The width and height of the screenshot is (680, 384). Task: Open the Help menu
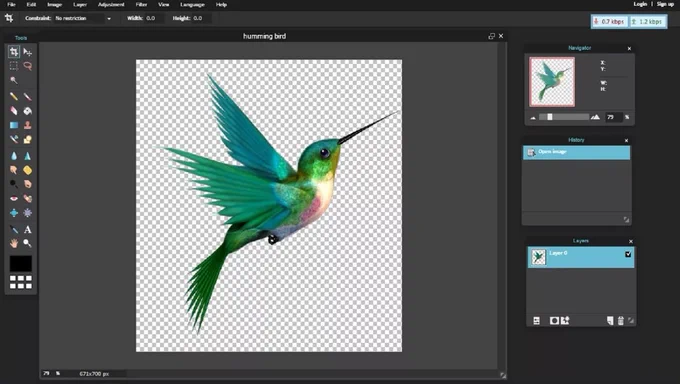(x=221, y=4)
